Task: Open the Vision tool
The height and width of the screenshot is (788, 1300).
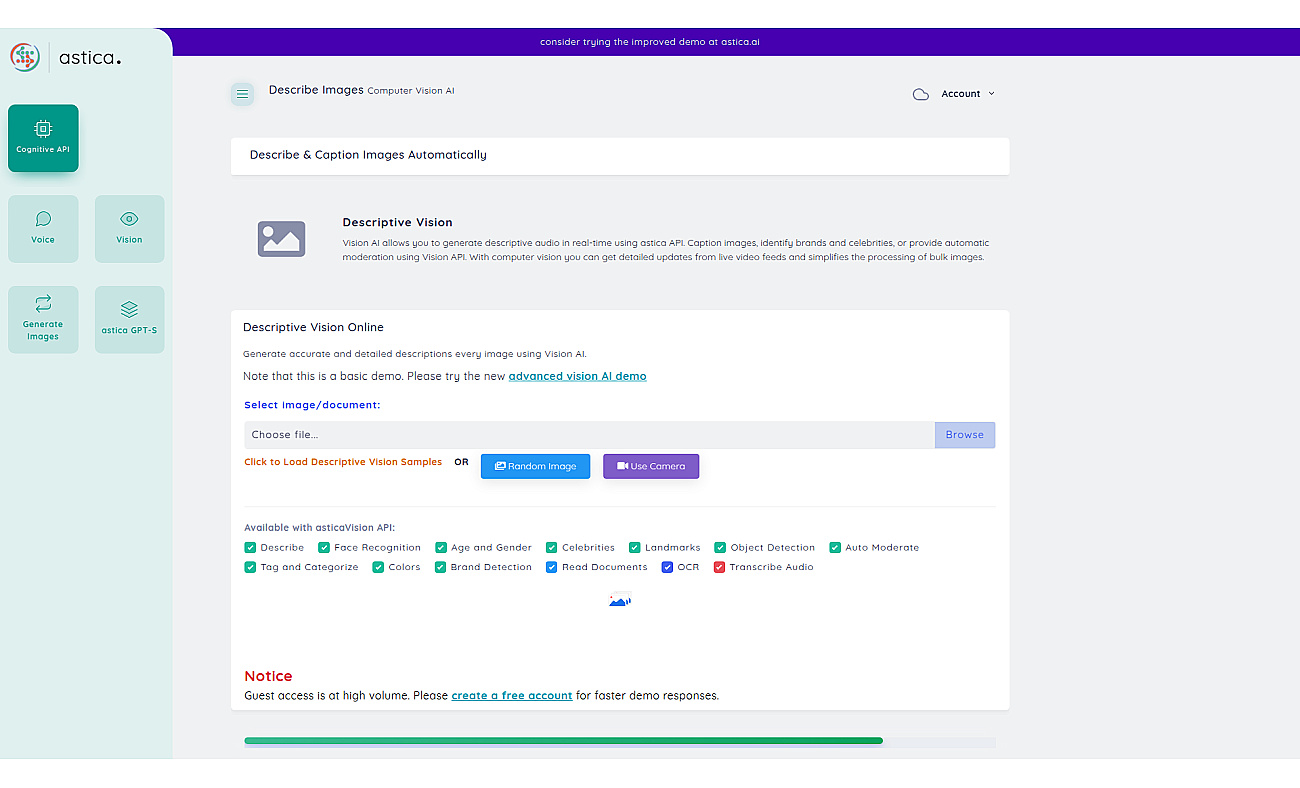Action: 129,229
